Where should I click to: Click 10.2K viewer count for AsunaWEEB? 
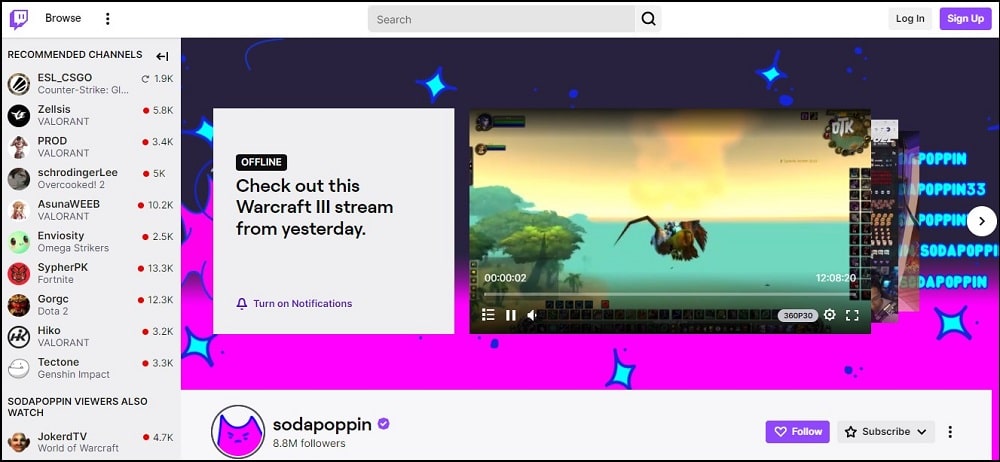tap(161, 205)
